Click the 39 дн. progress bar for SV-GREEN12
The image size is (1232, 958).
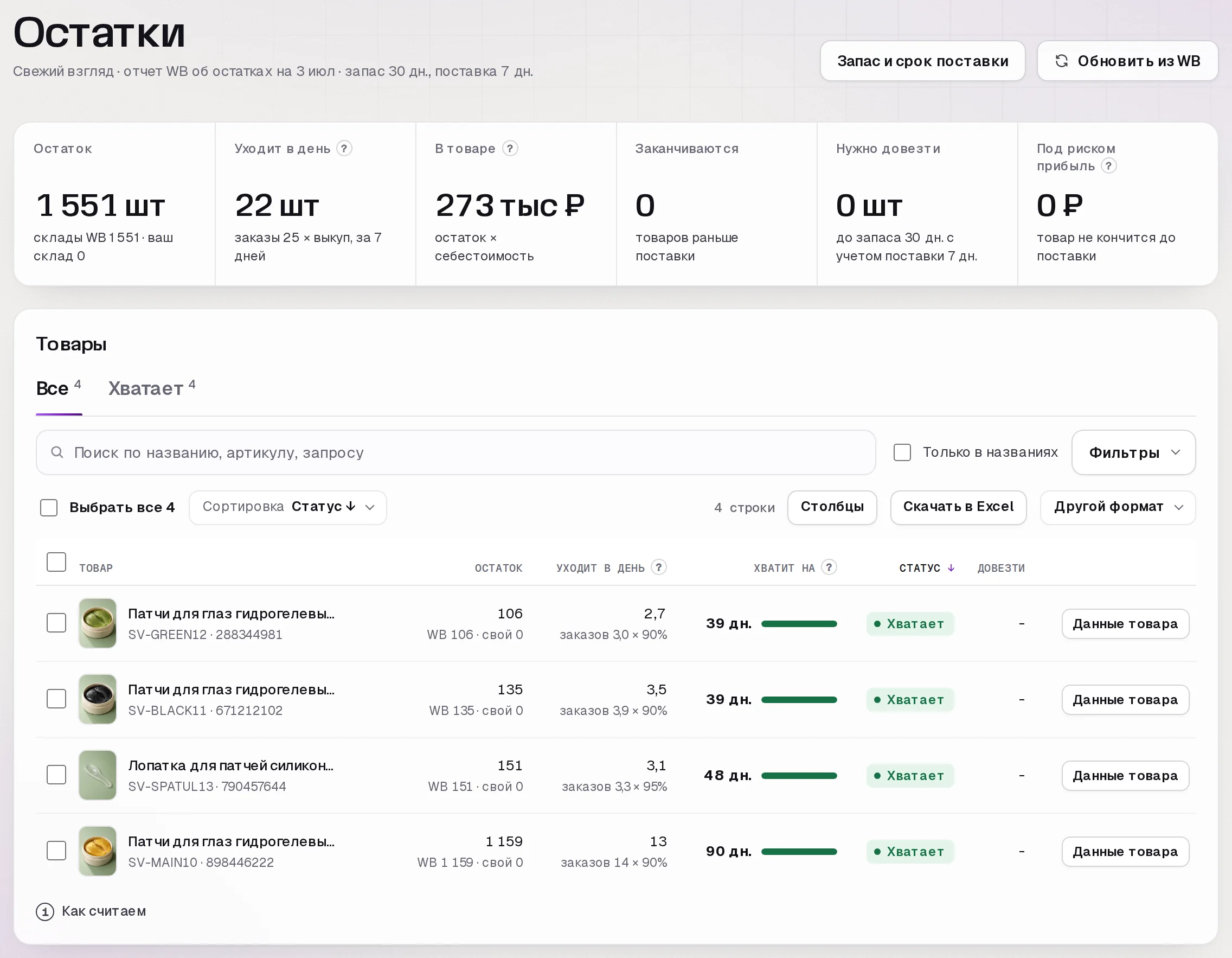coord(799,624)
